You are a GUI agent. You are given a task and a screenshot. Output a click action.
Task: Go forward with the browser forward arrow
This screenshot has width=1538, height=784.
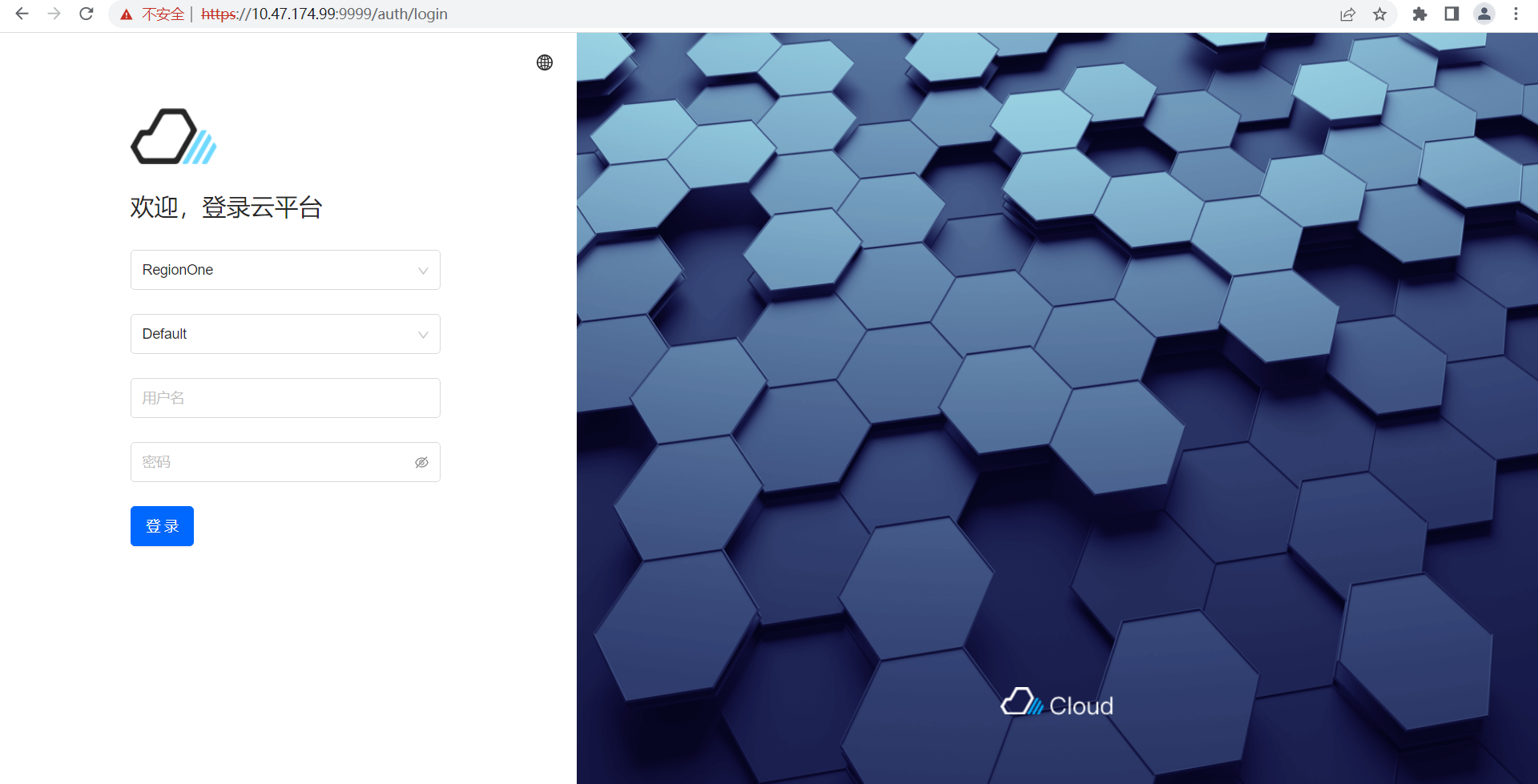coord(54,14)
